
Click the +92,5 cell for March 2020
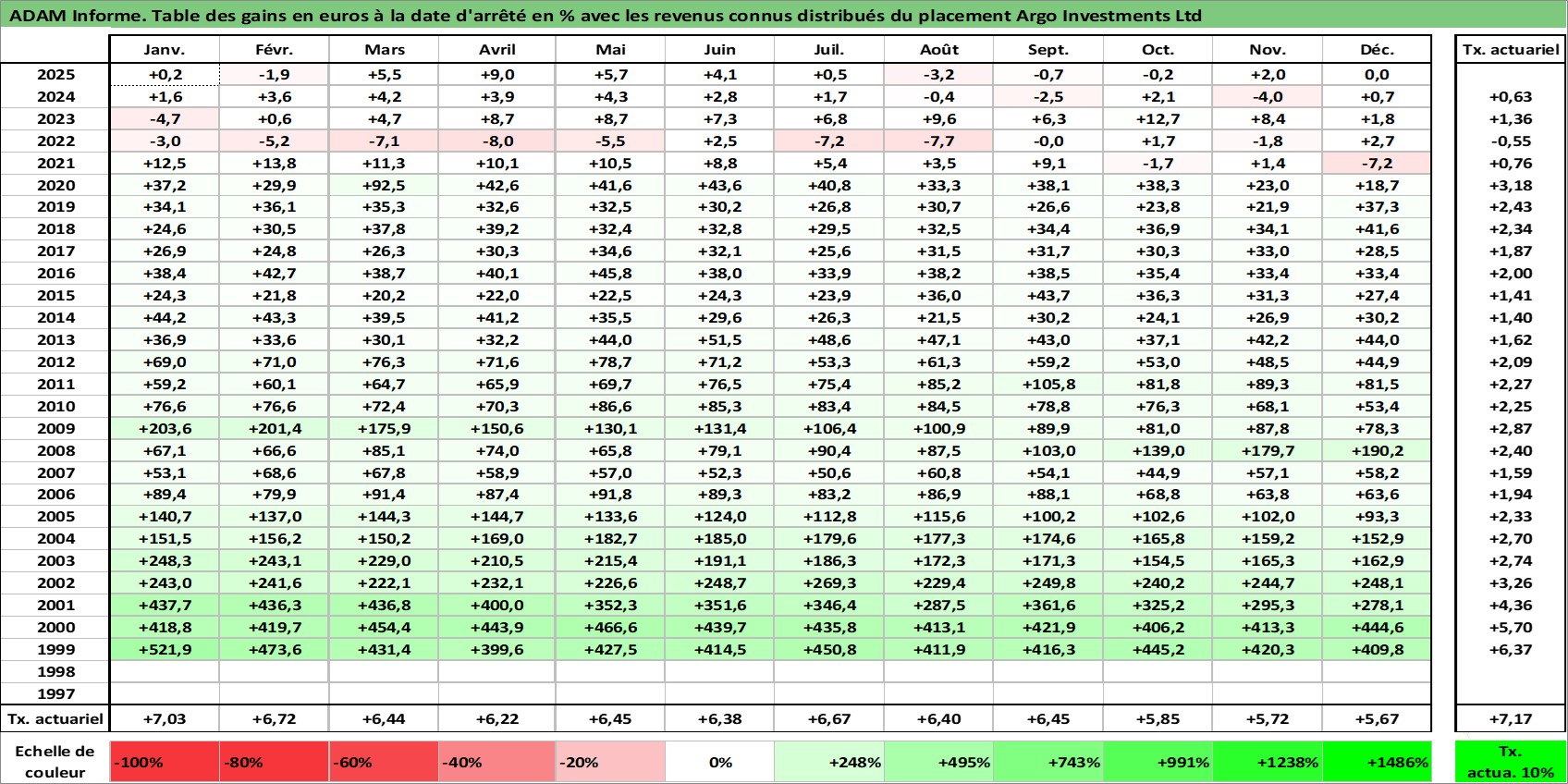click(x=385, y=185)
